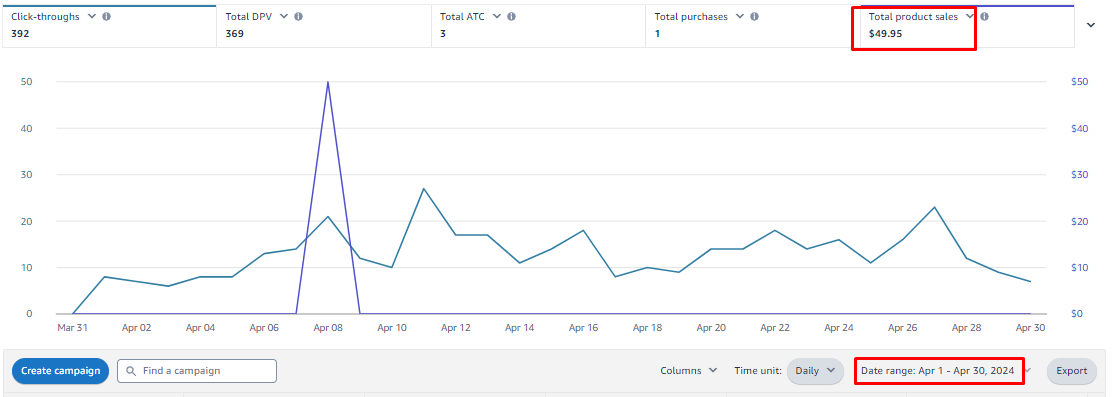Expand Total ATC metric dropdown
The image size is (1112, 397).
tap(496, 16)
